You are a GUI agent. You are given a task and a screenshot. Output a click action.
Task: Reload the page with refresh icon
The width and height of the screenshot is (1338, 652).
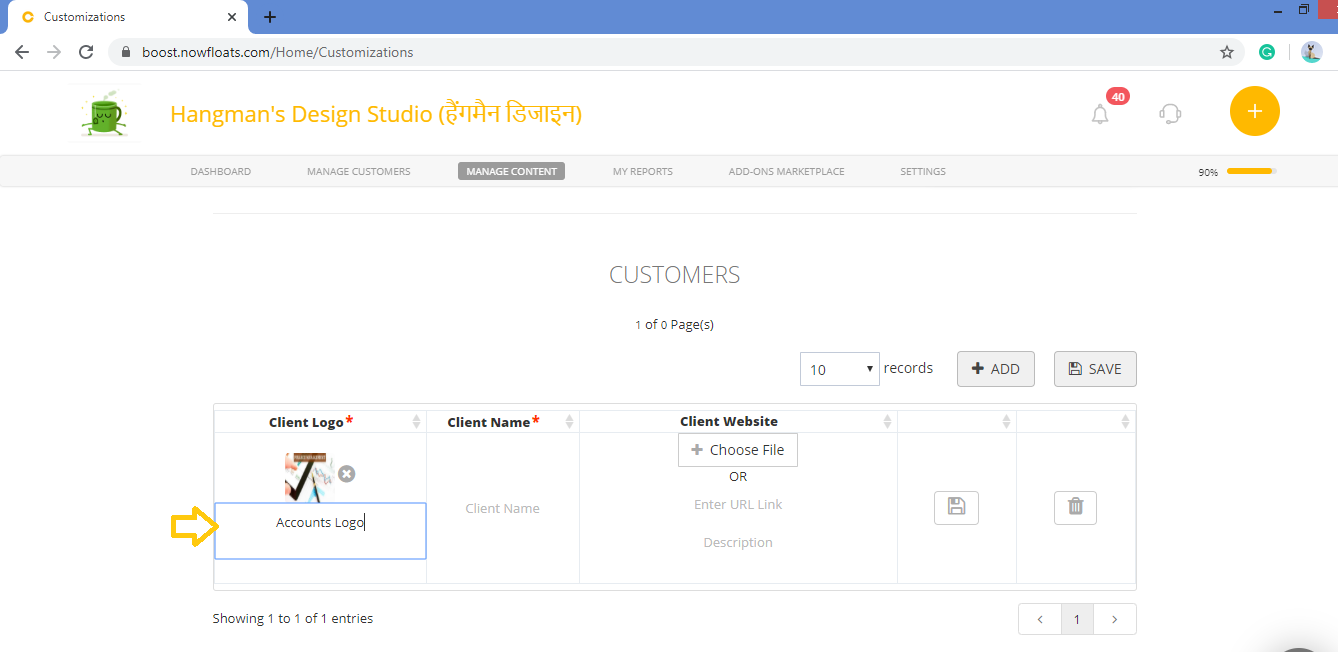(86, 52)
